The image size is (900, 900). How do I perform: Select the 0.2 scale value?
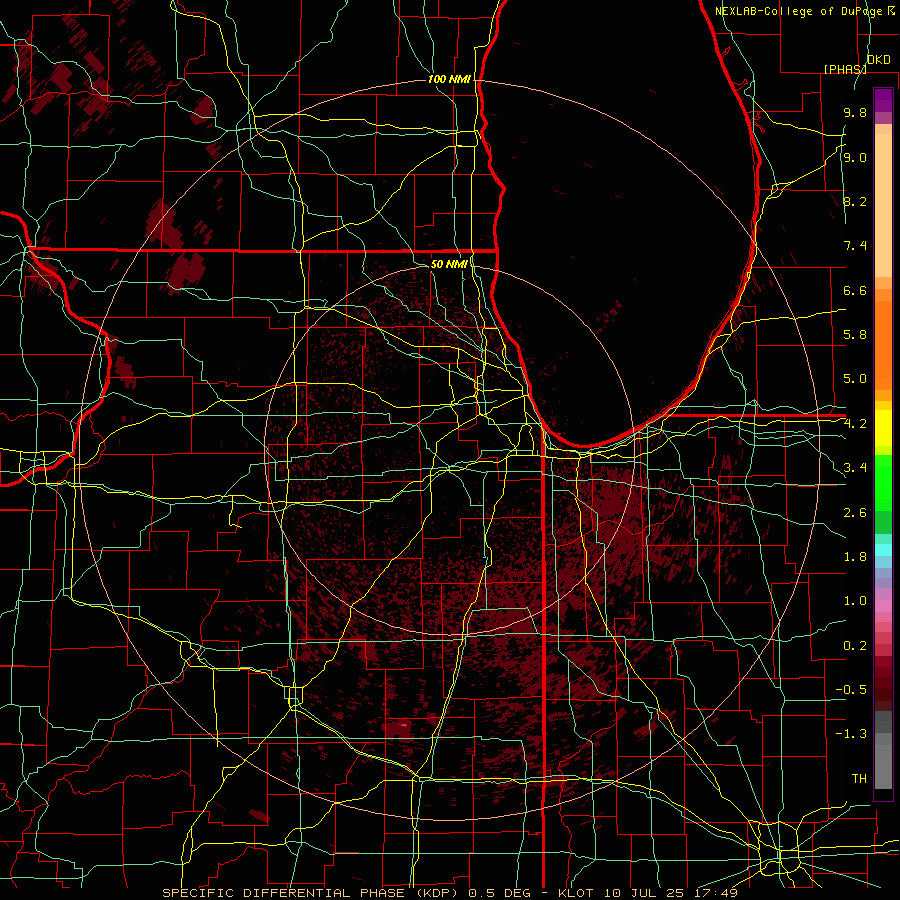855,646
